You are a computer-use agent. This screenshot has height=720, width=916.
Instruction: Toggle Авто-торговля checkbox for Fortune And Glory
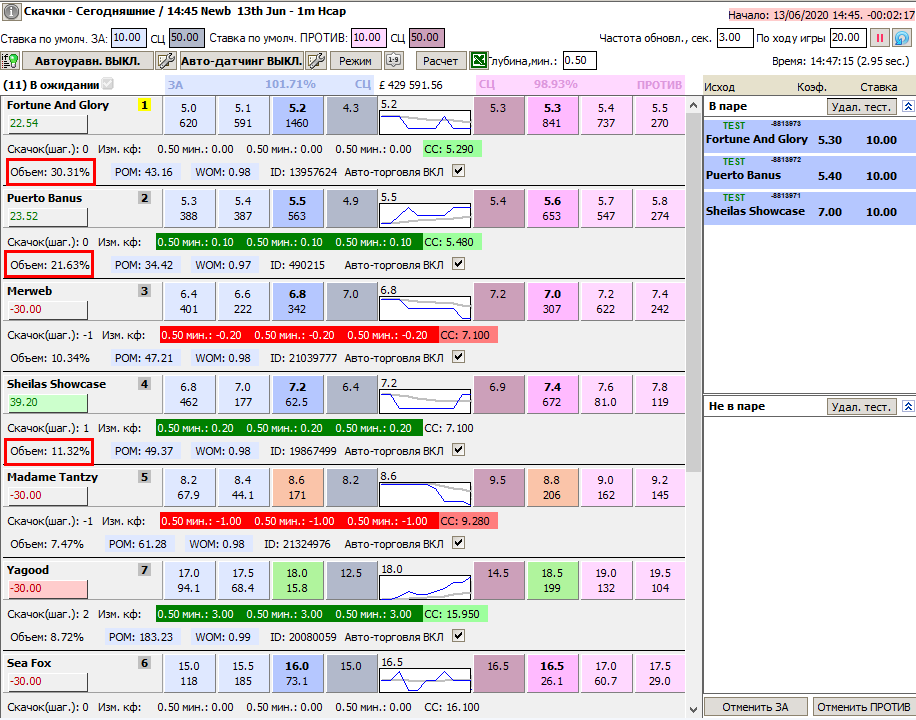[459, 171]
